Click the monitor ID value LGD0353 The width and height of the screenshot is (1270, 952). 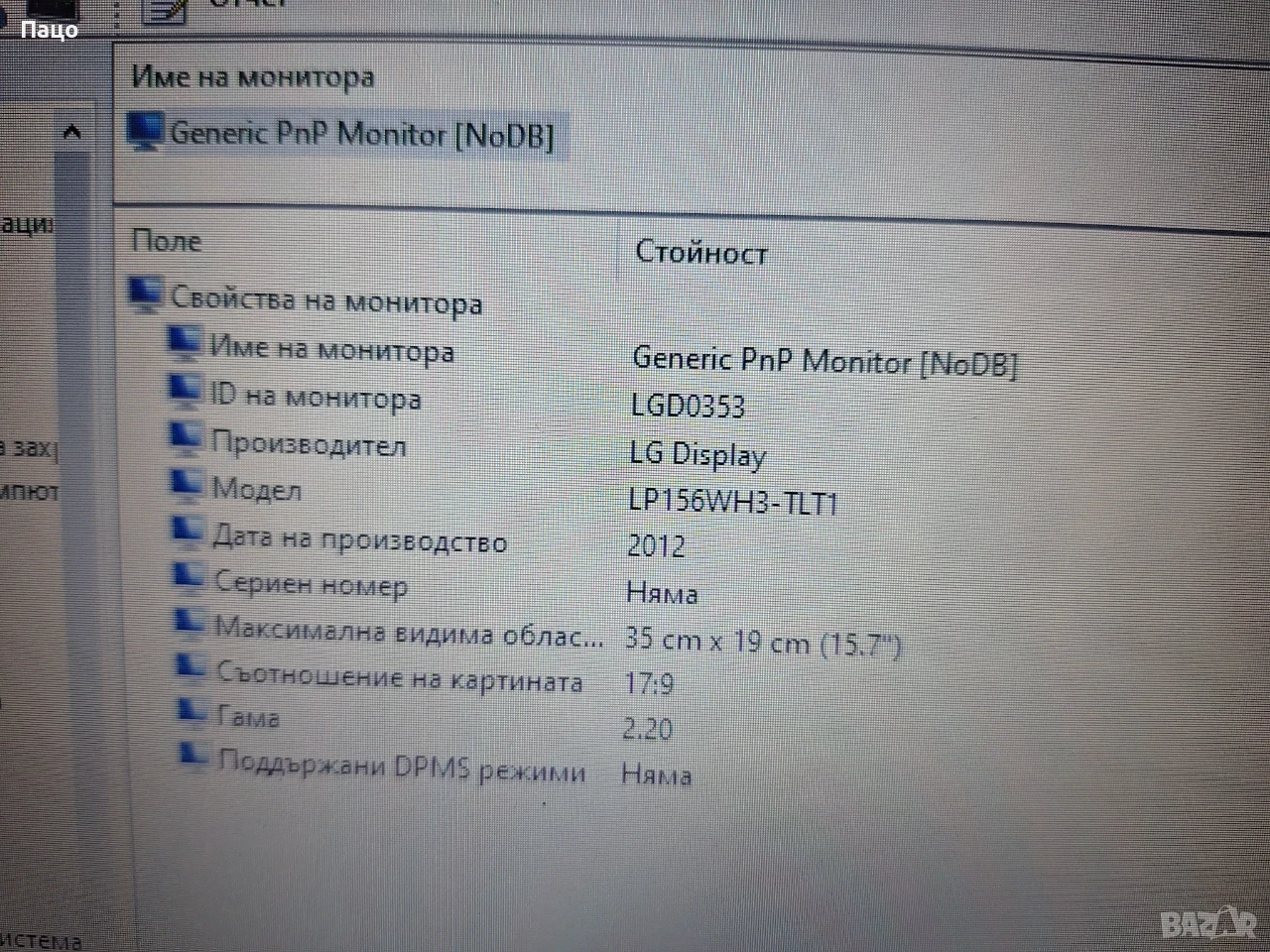click(x=688, y=407)
